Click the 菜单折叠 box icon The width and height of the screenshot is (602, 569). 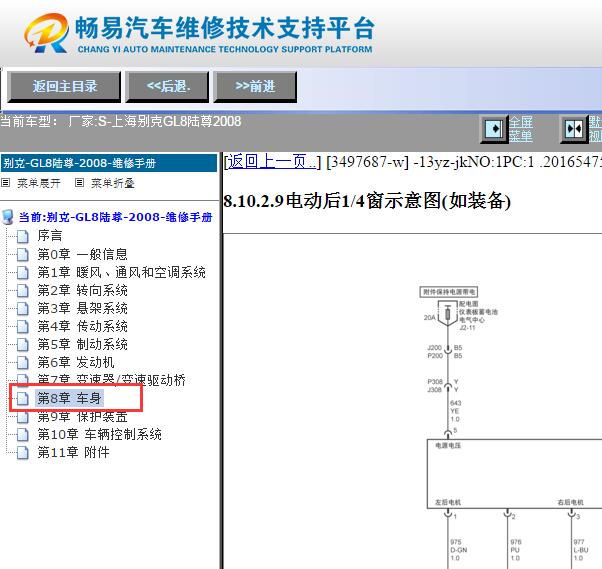pos(79,183)
